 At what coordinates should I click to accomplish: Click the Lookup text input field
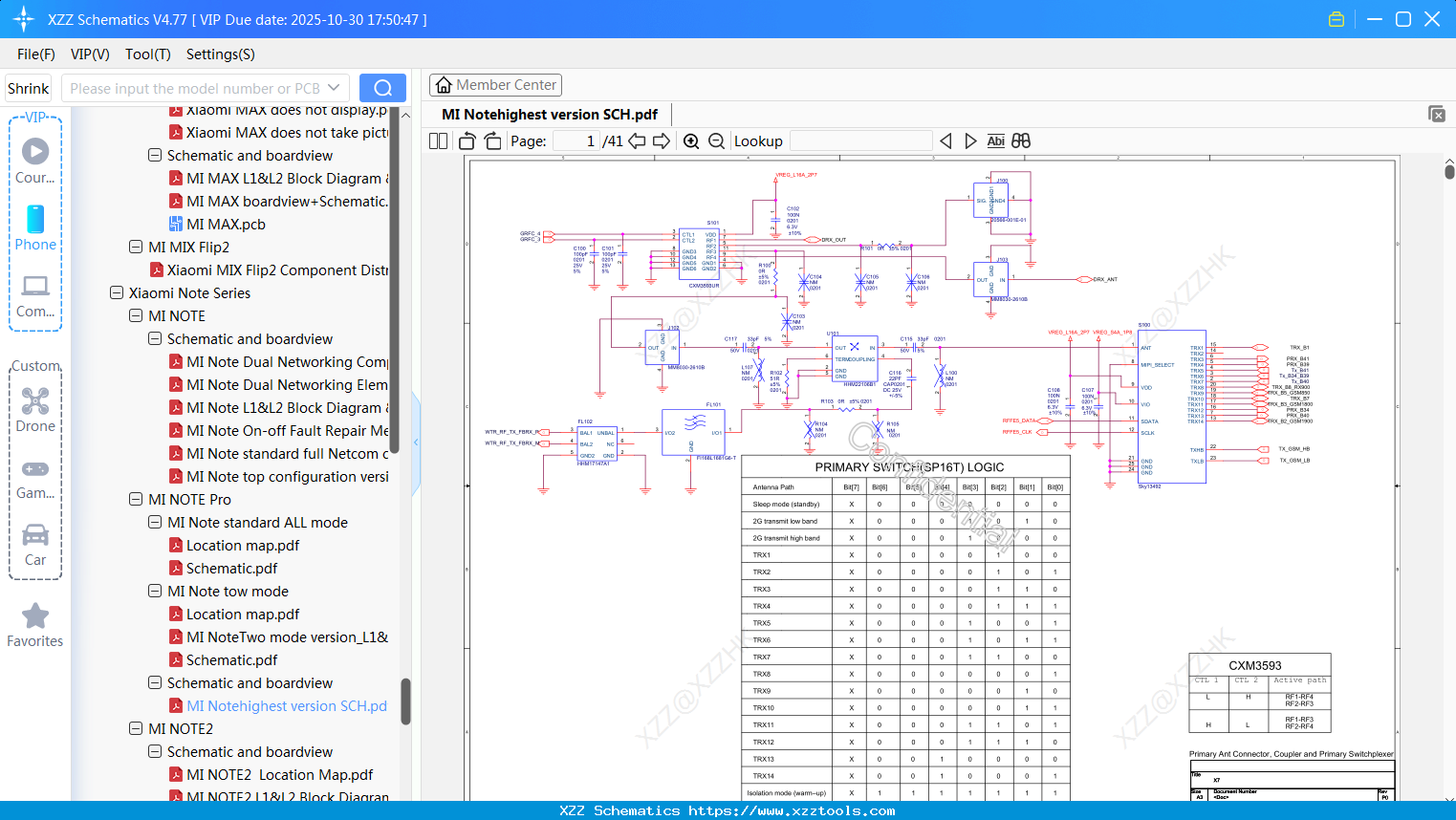pos(860,141)
